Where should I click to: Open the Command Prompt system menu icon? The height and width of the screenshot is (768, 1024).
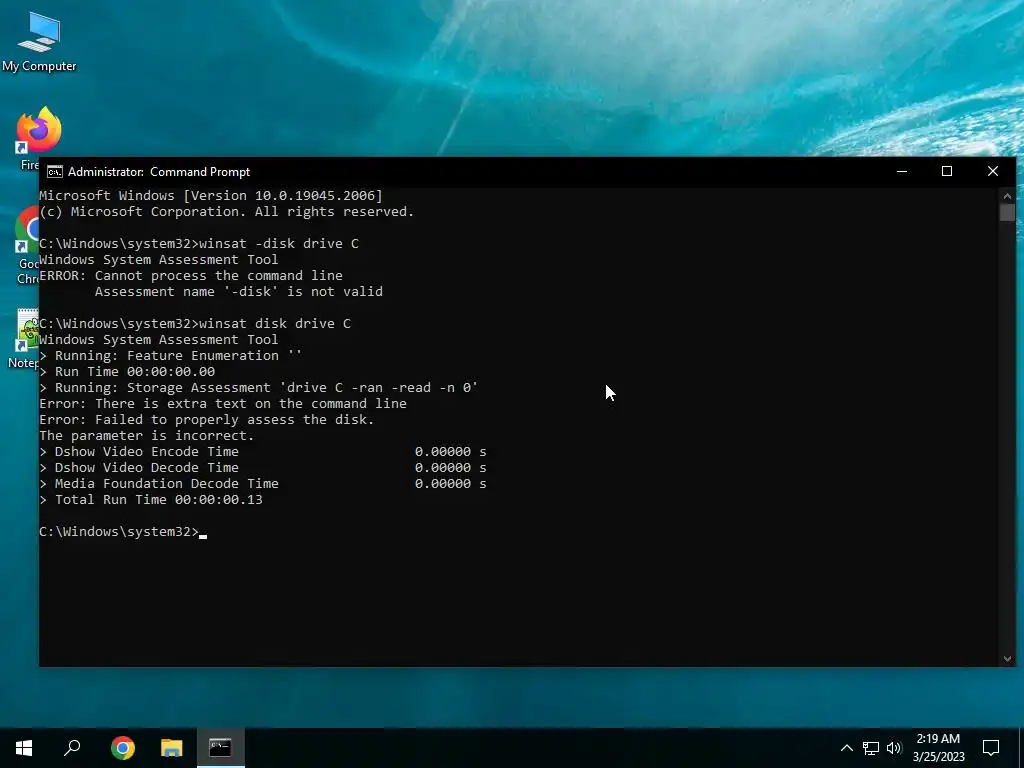tap(55, 172)
